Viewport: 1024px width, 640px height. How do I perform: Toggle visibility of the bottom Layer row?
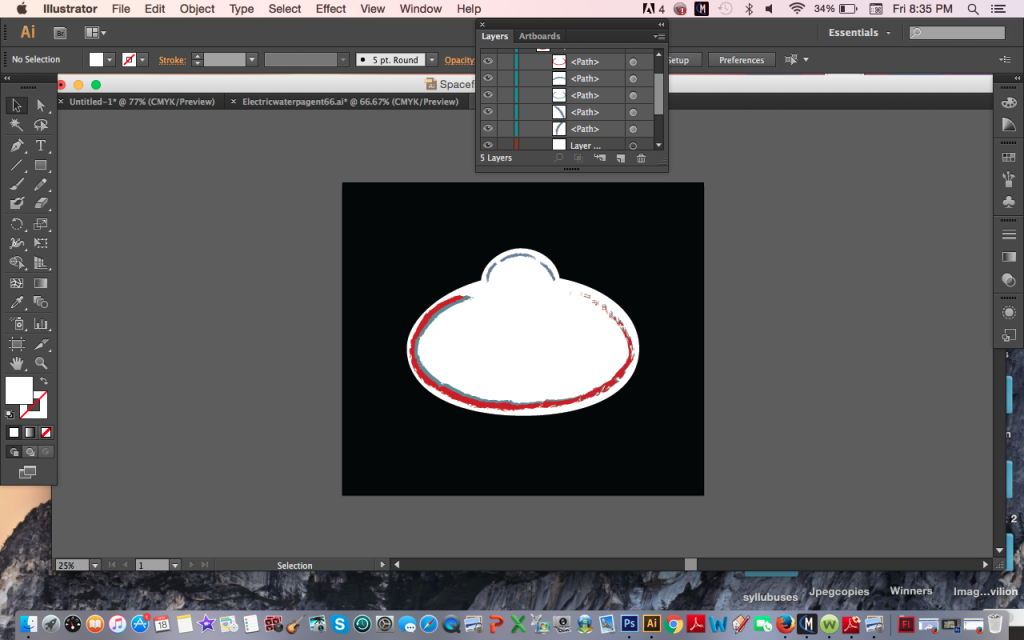click(x=488, y=146)
